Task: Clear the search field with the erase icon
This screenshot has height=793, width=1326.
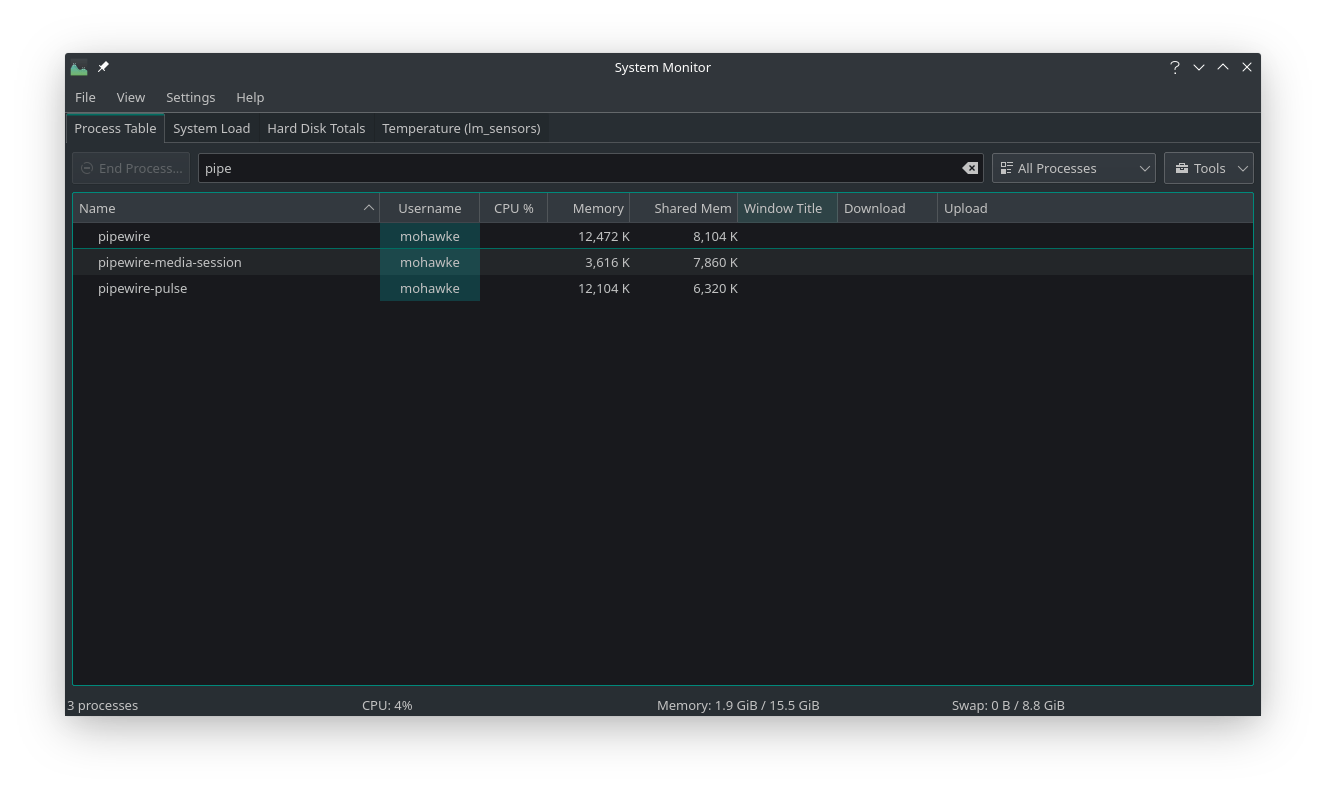Action: tap(969, 168)
